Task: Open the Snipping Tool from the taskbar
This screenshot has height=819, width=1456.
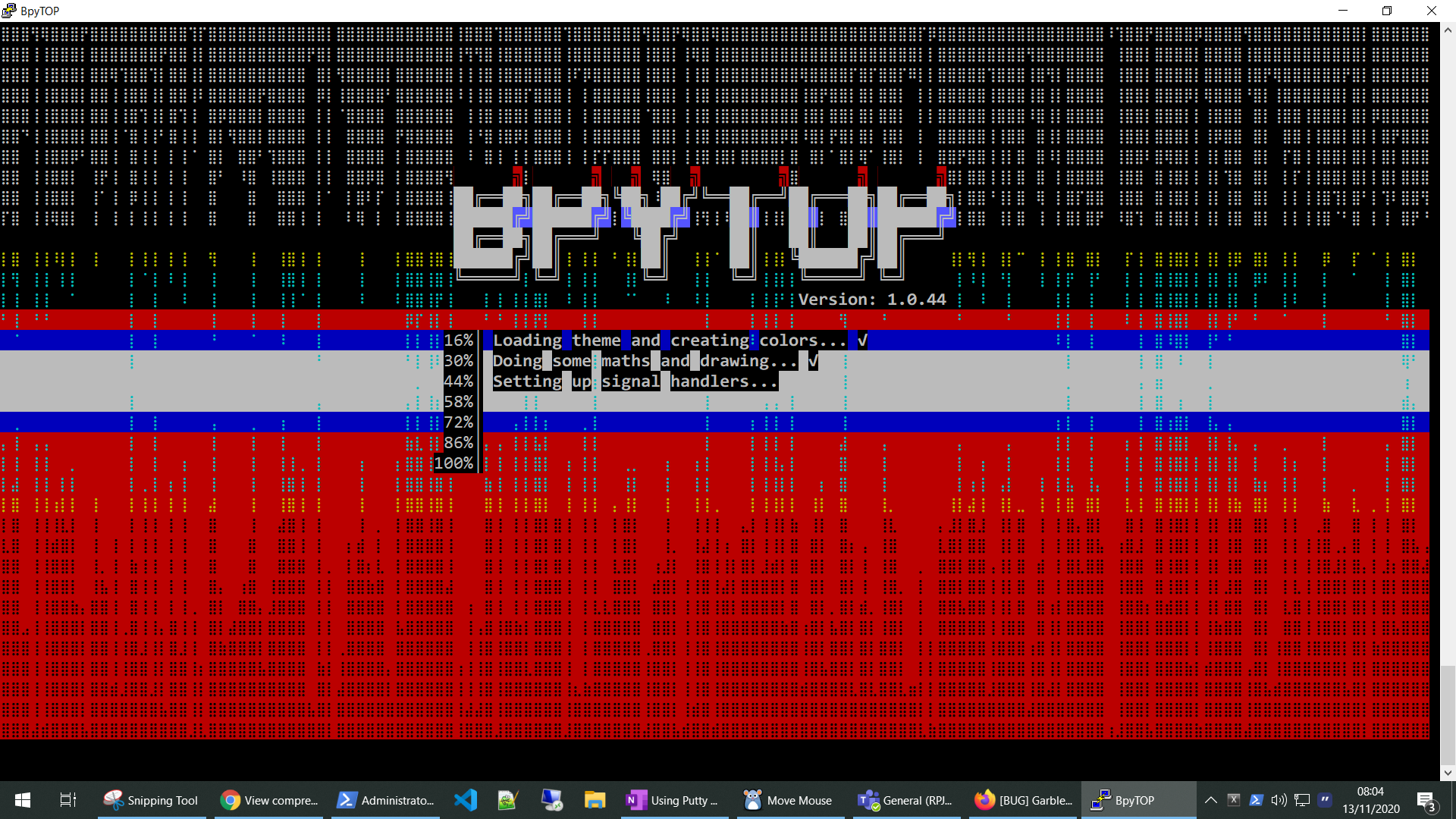Action: [151, 800]
